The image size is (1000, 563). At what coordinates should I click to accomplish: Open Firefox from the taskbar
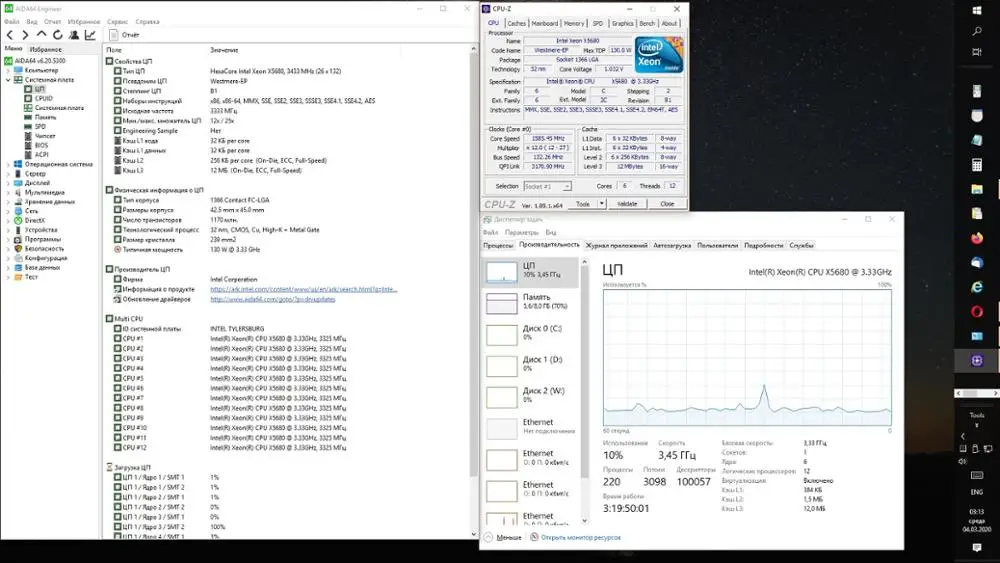point(977,238)
